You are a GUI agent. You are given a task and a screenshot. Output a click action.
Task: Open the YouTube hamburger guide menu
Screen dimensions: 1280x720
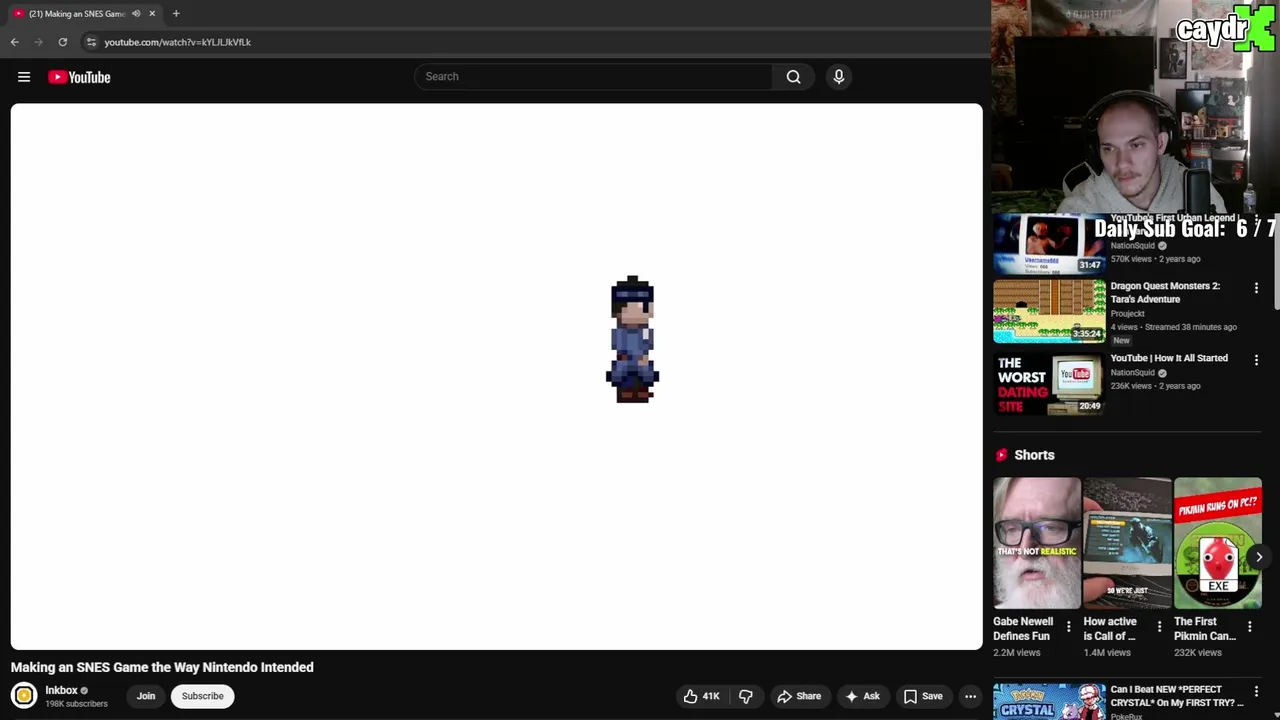(24, 77)
